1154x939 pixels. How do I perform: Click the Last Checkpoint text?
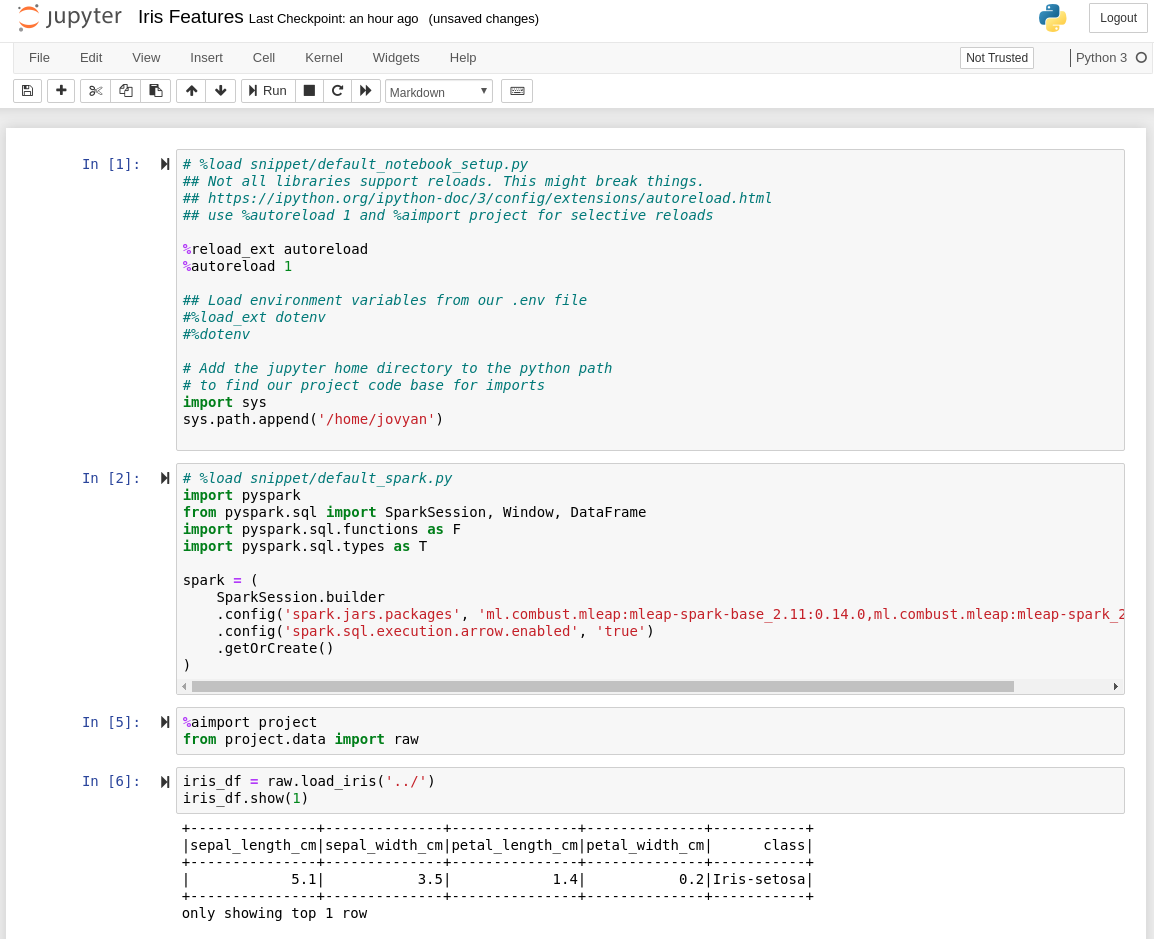333,18
